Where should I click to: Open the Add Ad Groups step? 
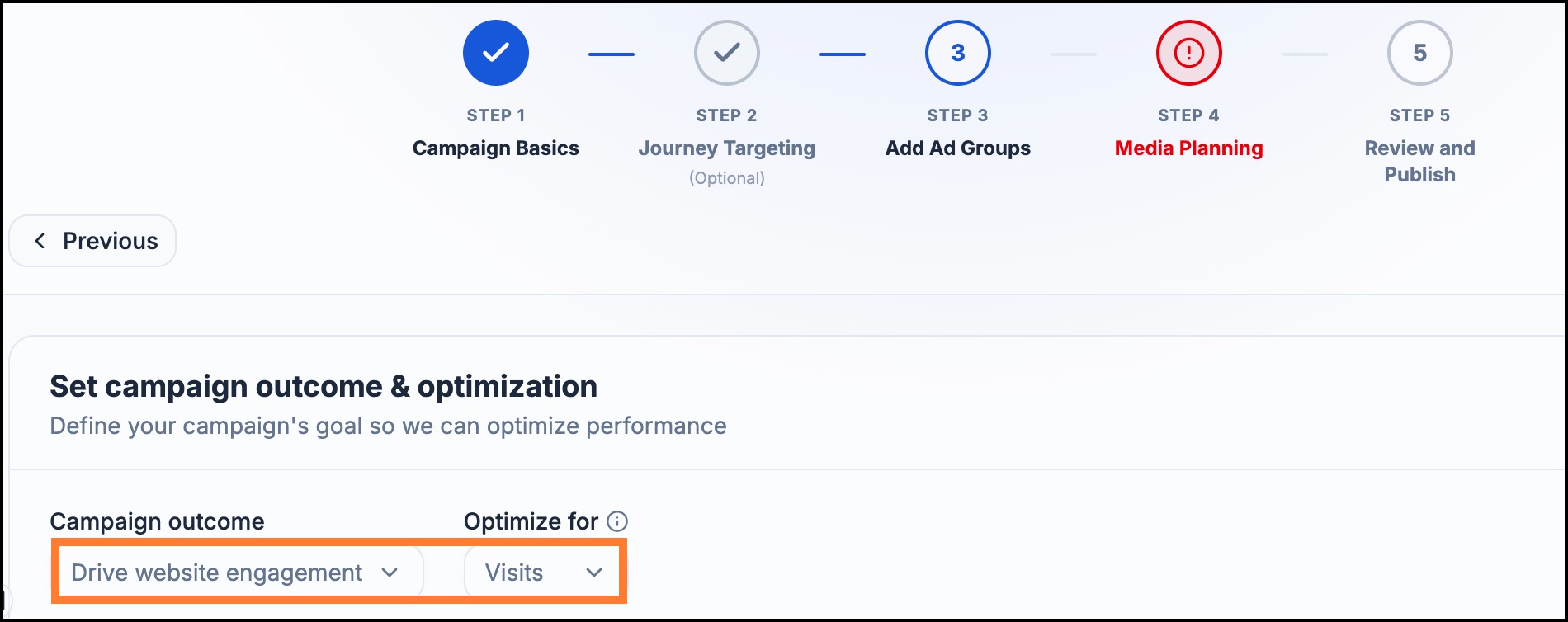click(x=958, y=148)
